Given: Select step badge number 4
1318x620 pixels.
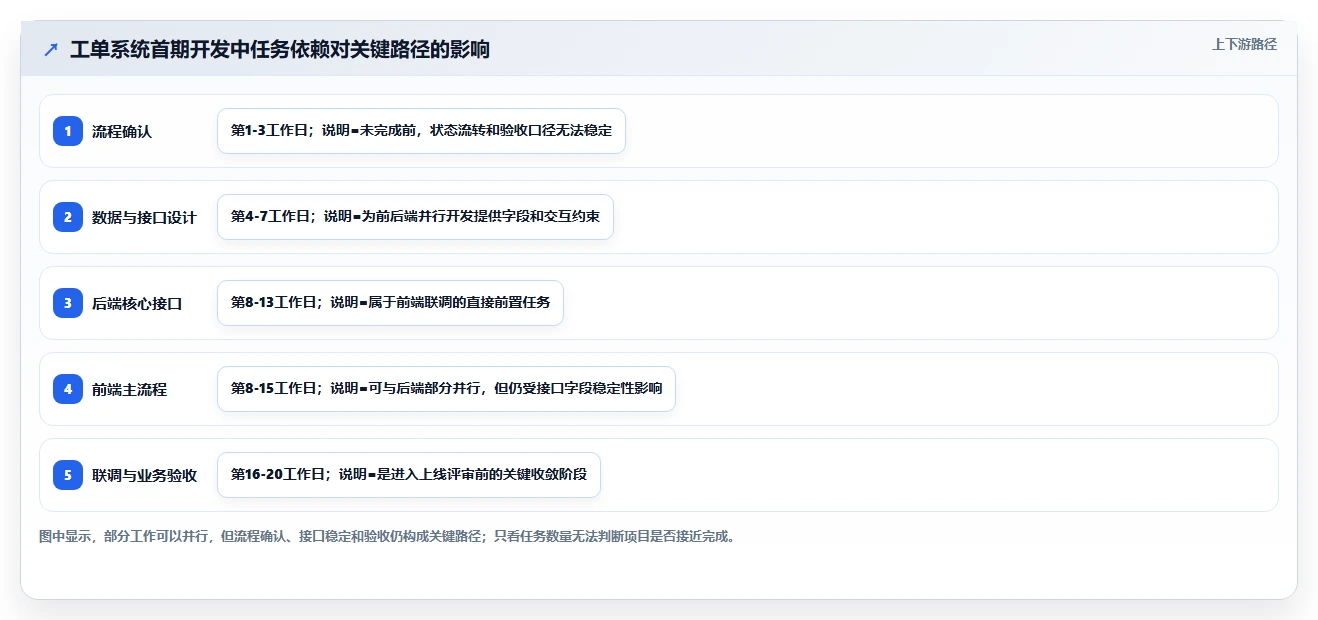Looking at the screenshot, I should click(x=68, y=389).
